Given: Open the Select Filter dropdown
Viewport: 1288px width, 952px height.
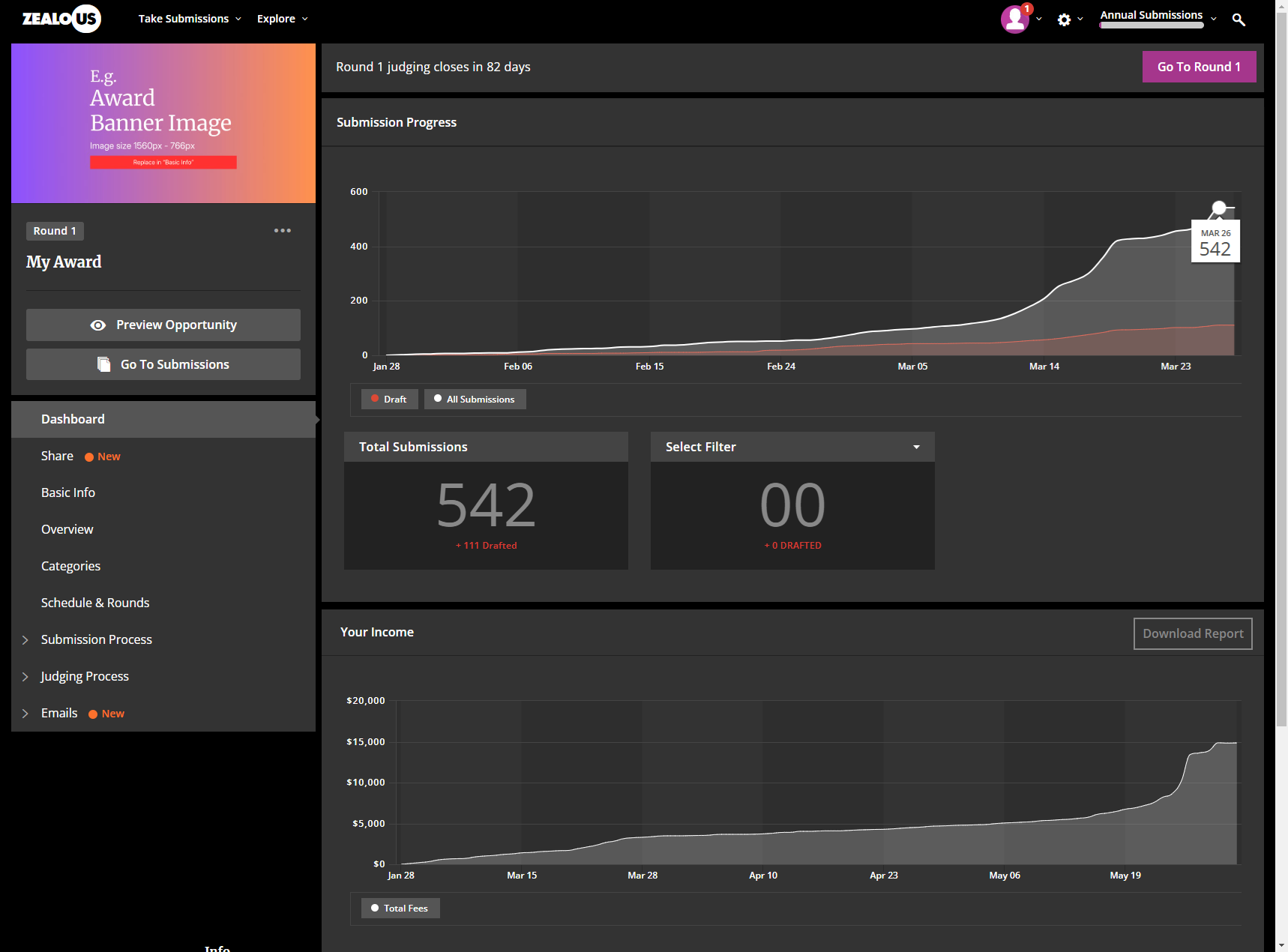Looking at the screenshot, I should 792,447.
